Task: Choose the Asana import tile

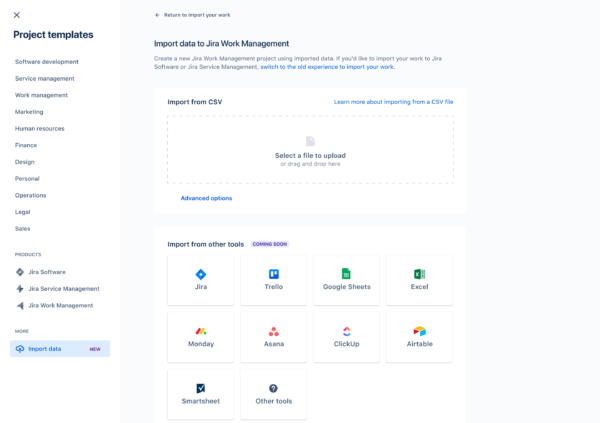Action: tap(273, 337)
